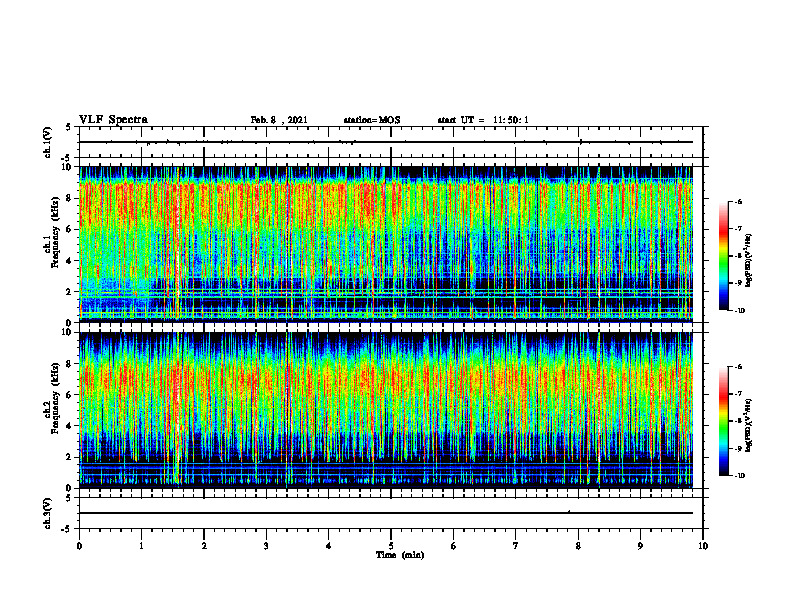Viewport: 792px width, 612px height.
Task: Click inside the ch.2 spectrogram panel
Action: (x=391, y=410)
